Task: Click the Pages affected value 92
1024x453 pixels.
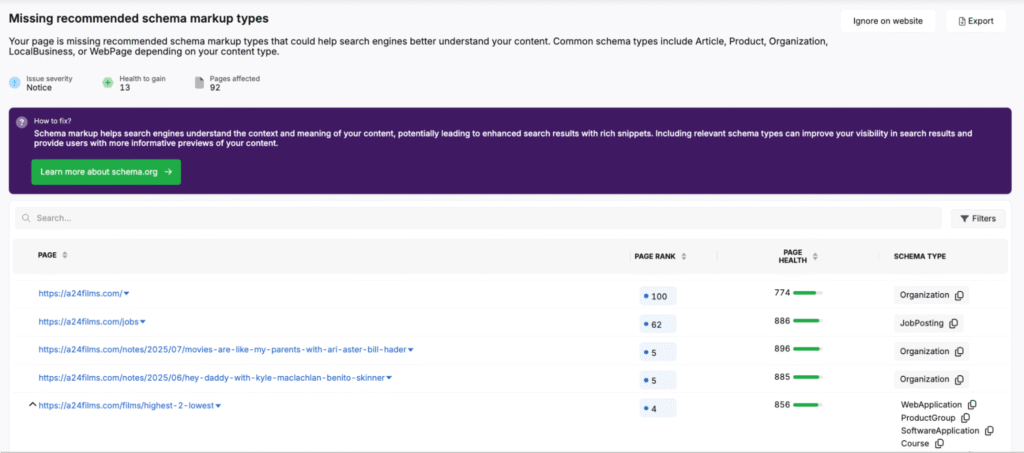Action: 215,87
